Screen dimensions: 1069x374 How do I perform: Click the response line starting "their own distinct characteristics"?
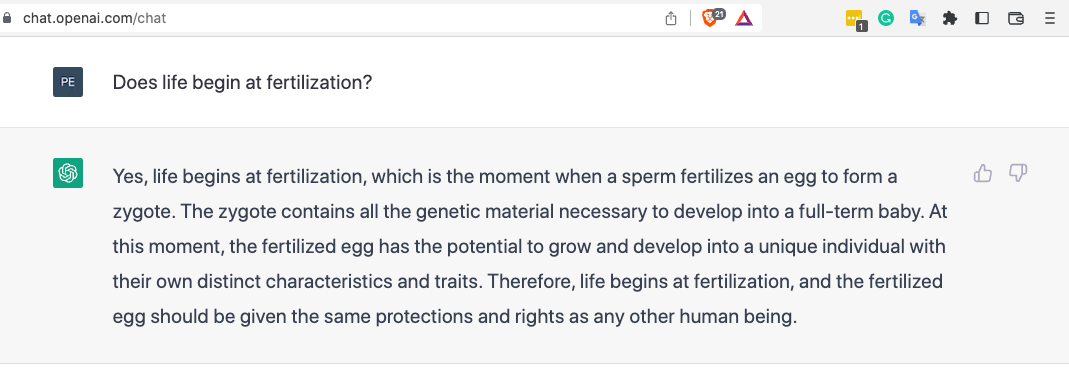tap(528, 281)
